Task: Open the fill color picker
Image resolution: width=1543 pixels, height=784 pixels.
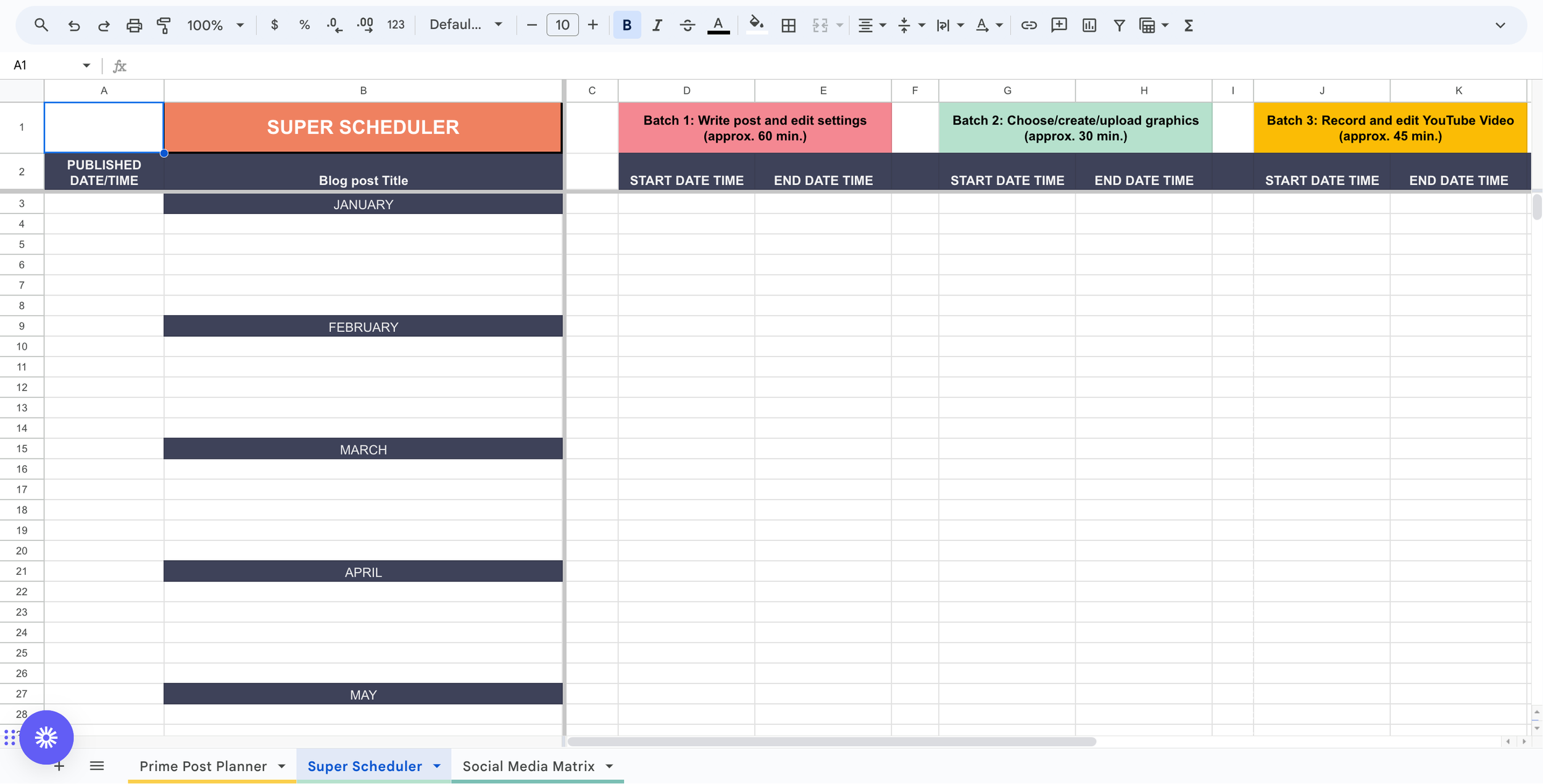Action: [x=757, y=25]
